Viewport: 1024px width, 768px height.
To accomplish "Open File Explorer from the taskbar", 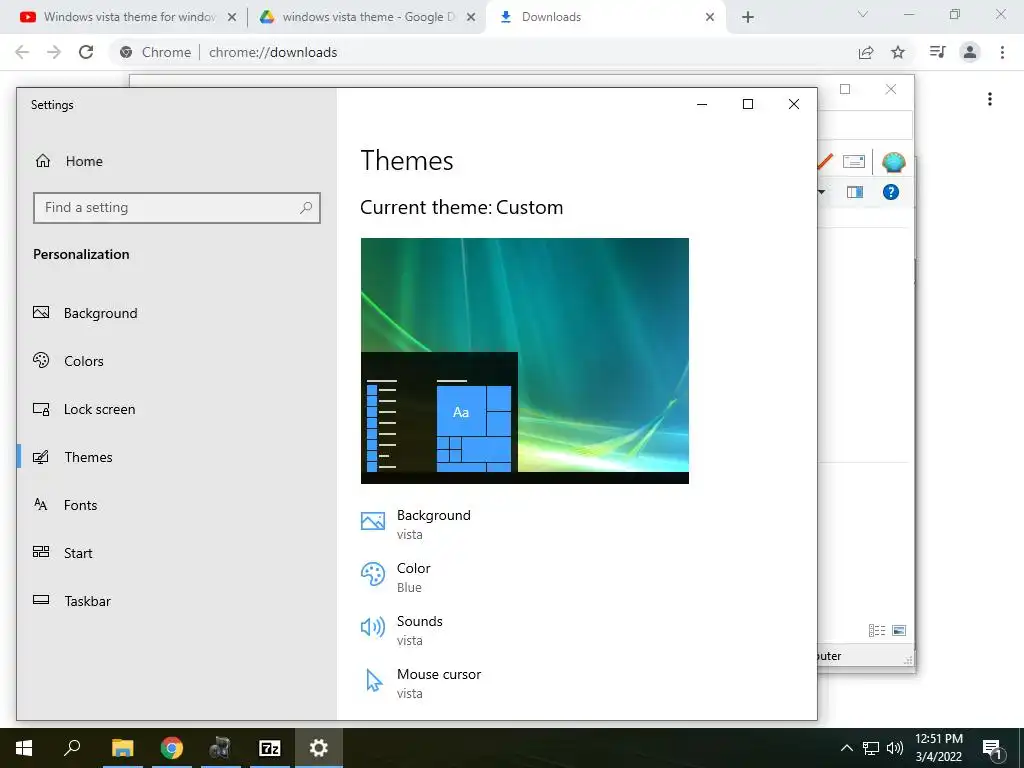I will tap(123, 748).
